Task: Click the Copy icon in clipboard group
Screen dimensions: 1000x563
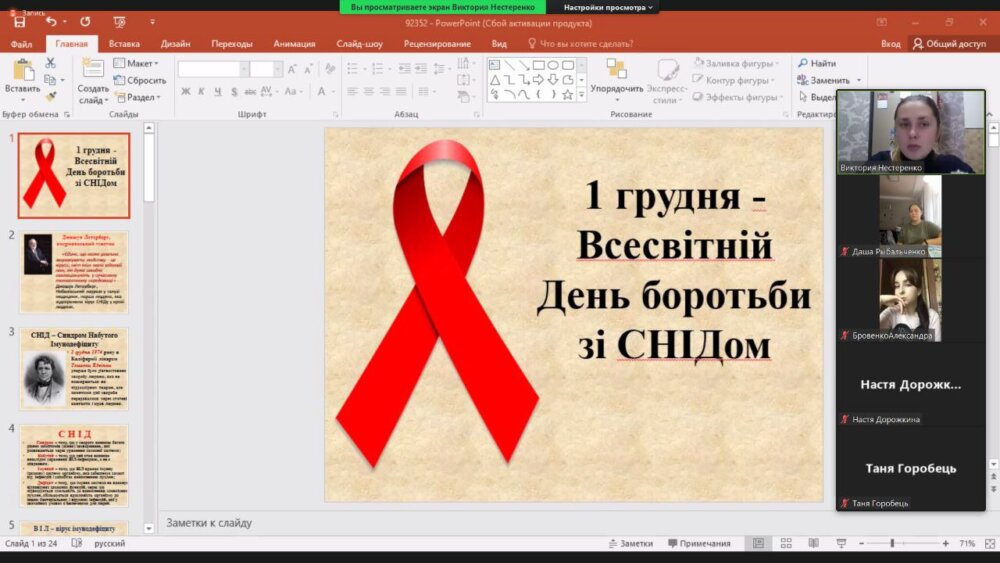Action: (50, 80)
